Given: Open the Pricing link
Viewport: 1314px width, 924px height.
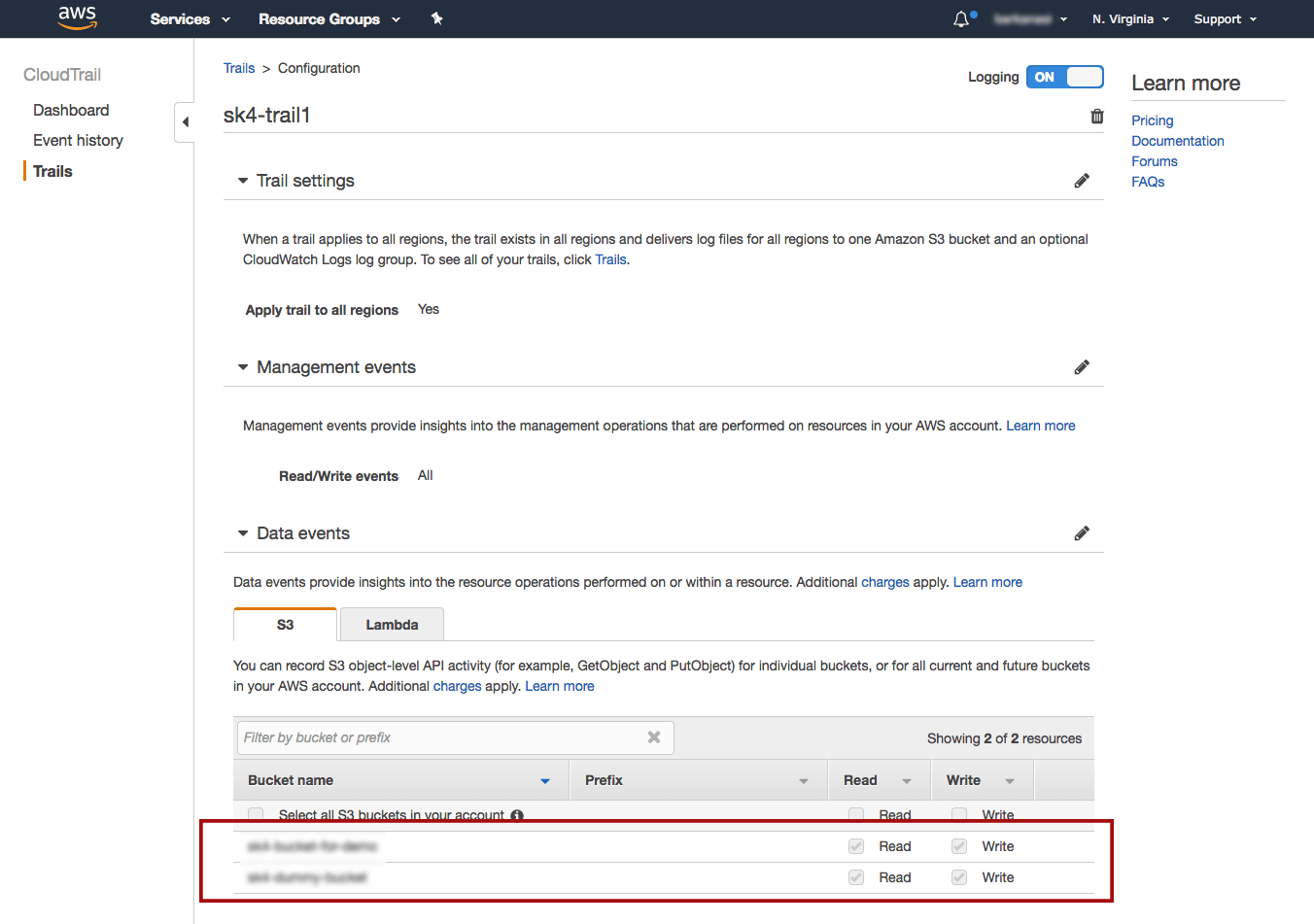Looking at the screenshot, I should point(1152,120).
